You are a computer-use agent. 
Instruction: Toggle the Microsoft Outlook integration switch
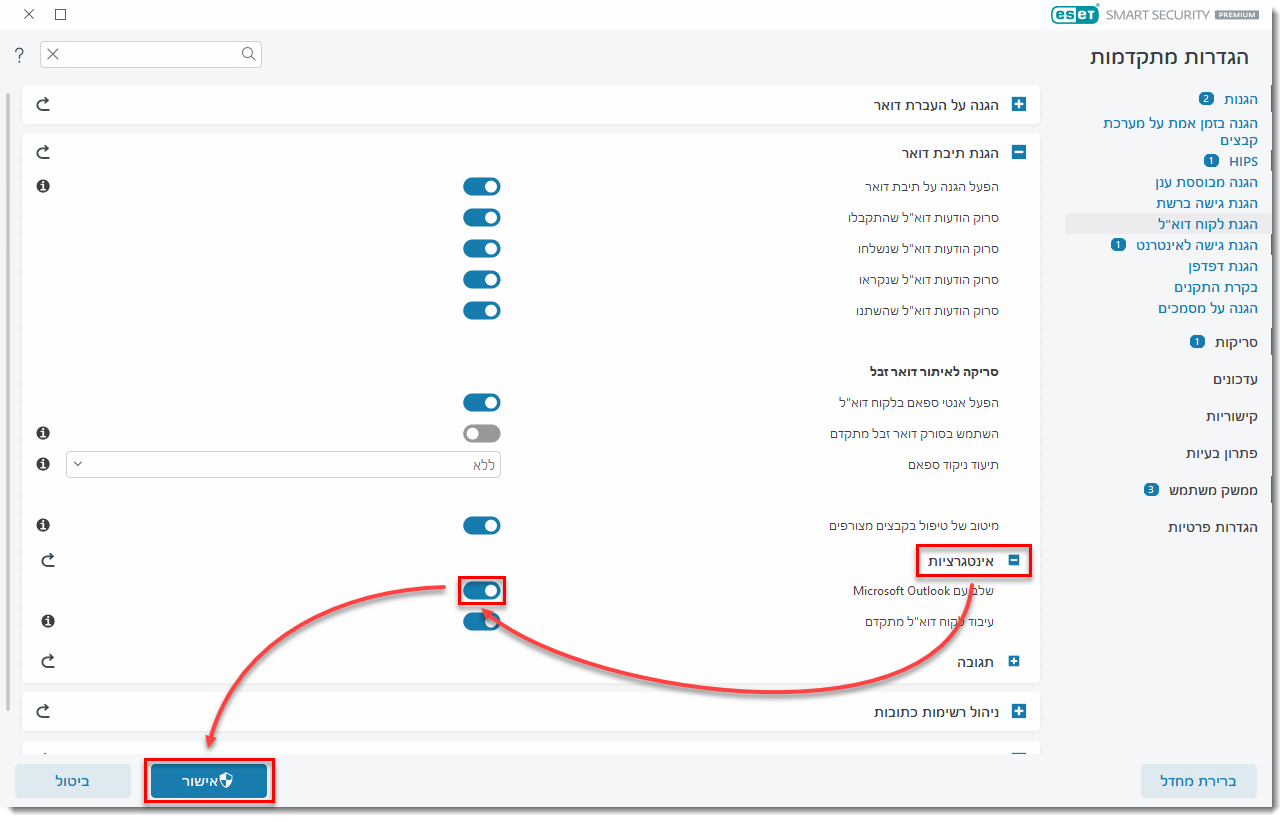pyautogui.click(x=481, y=590)
